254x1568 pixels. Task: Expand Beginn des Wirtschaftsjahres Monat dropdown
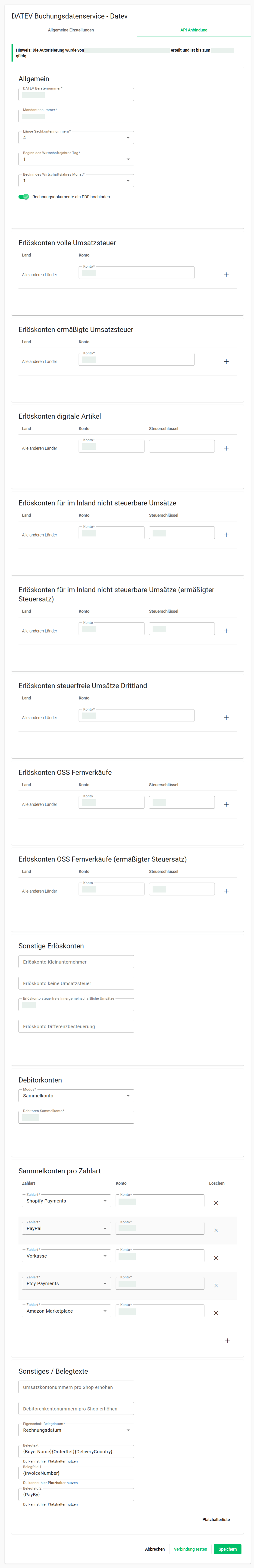click(x=76, y=181)
